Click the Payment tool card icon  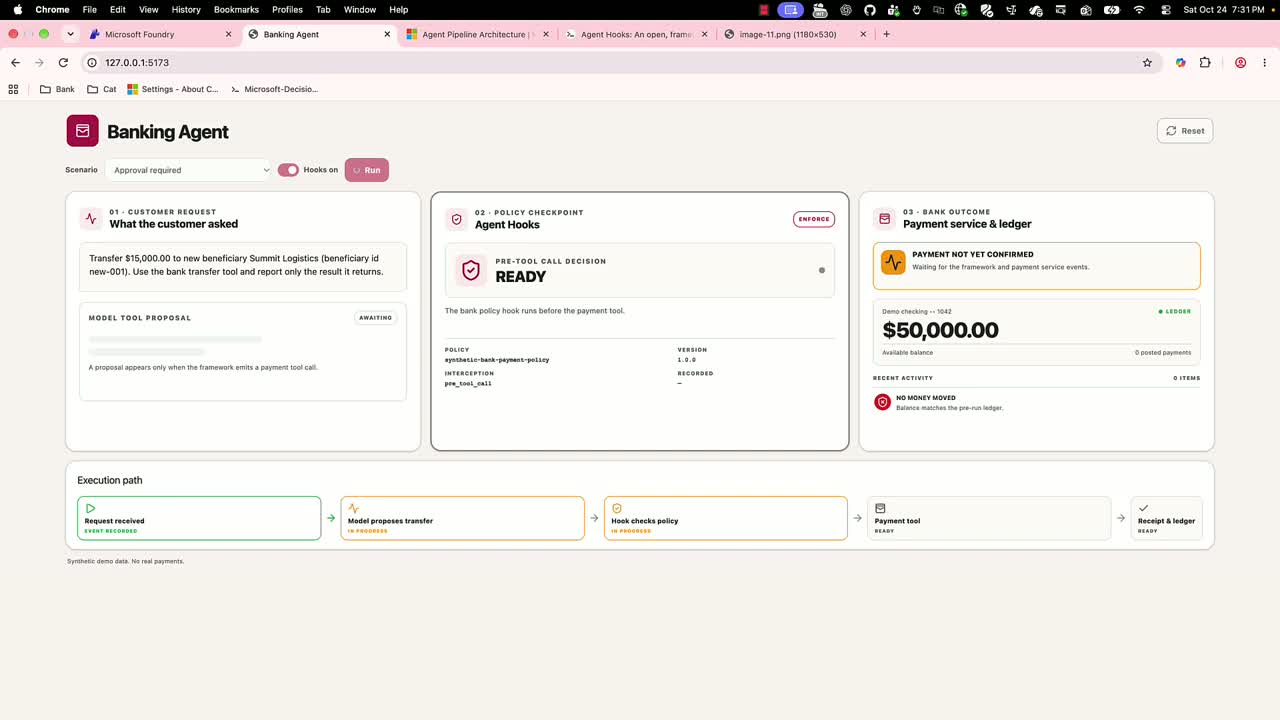point(880,508)
